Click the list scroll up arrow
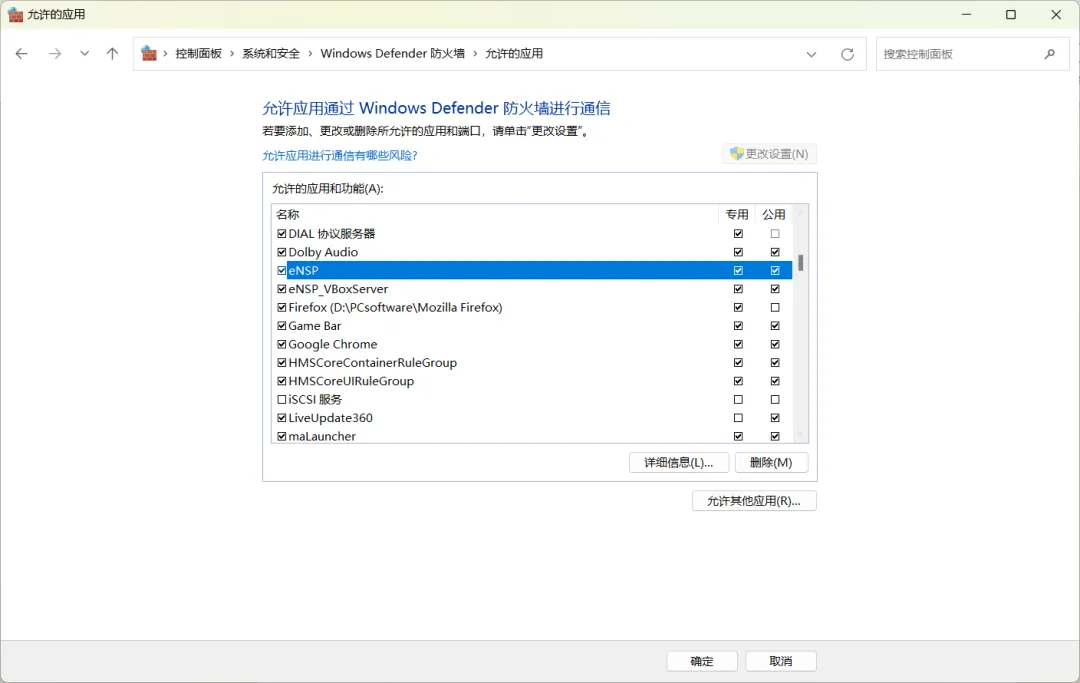Image resolution: width=1080 pixels, height=683 pixels. click(x=800, y=213)
